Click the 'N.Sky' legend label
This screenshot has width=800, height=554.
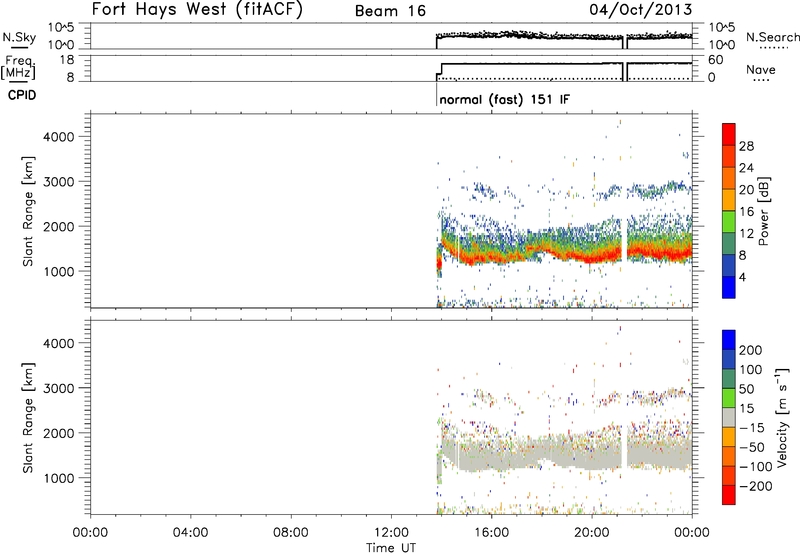(19, 37)
